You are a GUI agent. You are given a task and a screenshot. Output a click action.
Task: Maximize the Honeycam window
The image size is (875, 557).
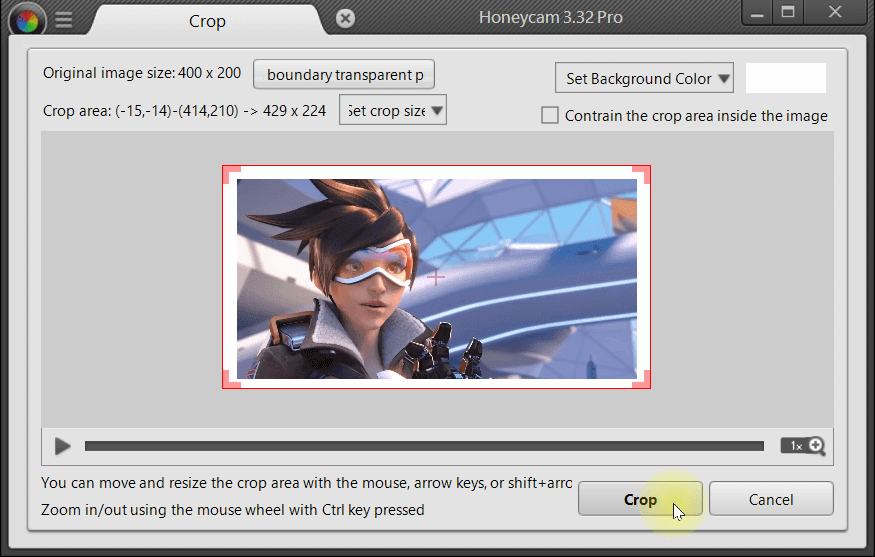pyautogui.click(x=789, y=12)
